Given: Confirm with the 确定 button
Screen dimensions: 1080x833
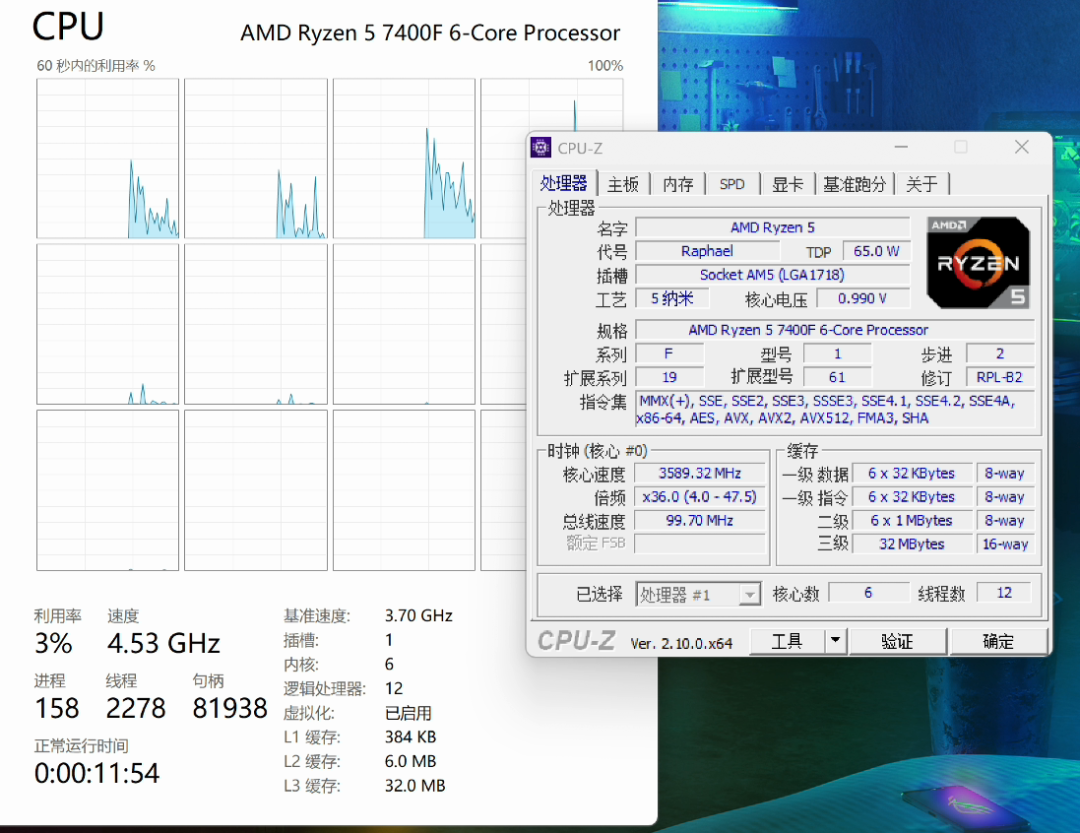Looking at the screenshot, I should (x=998, y=641).
